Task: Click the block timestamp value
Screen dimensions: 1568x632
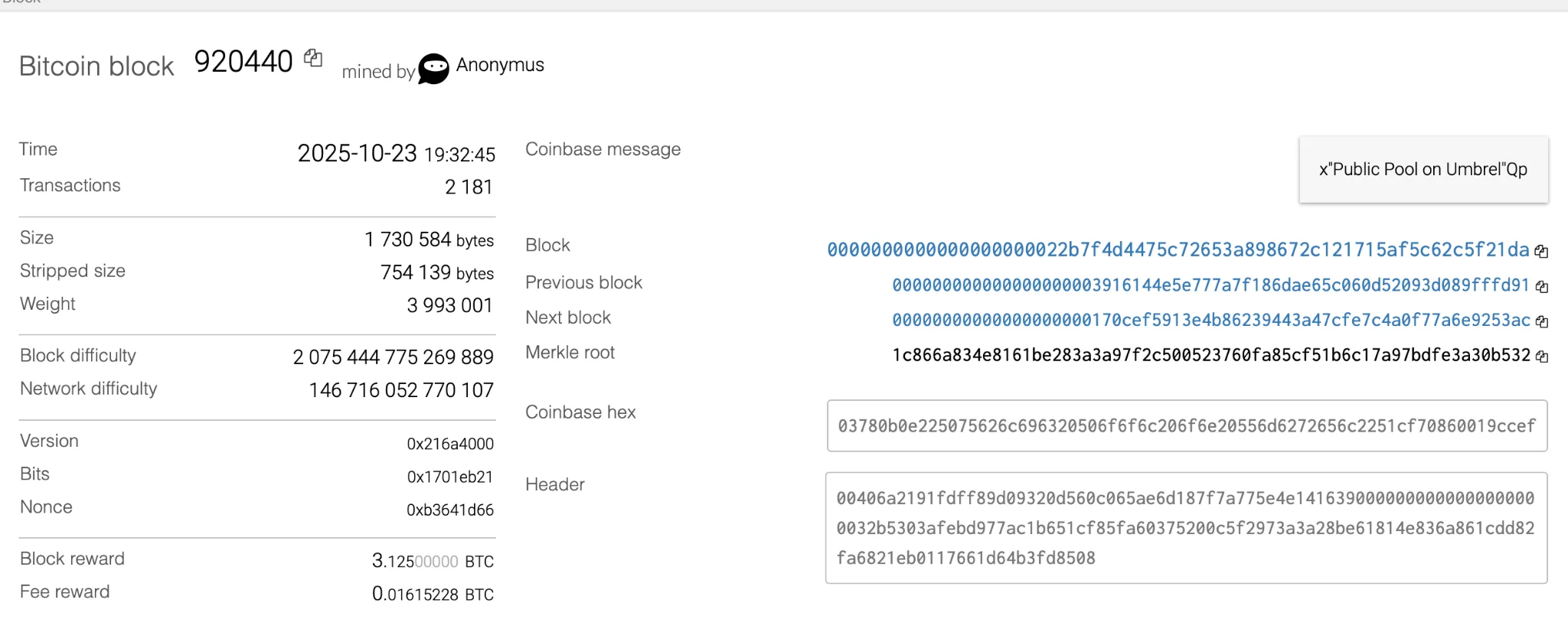Action: 396,154
